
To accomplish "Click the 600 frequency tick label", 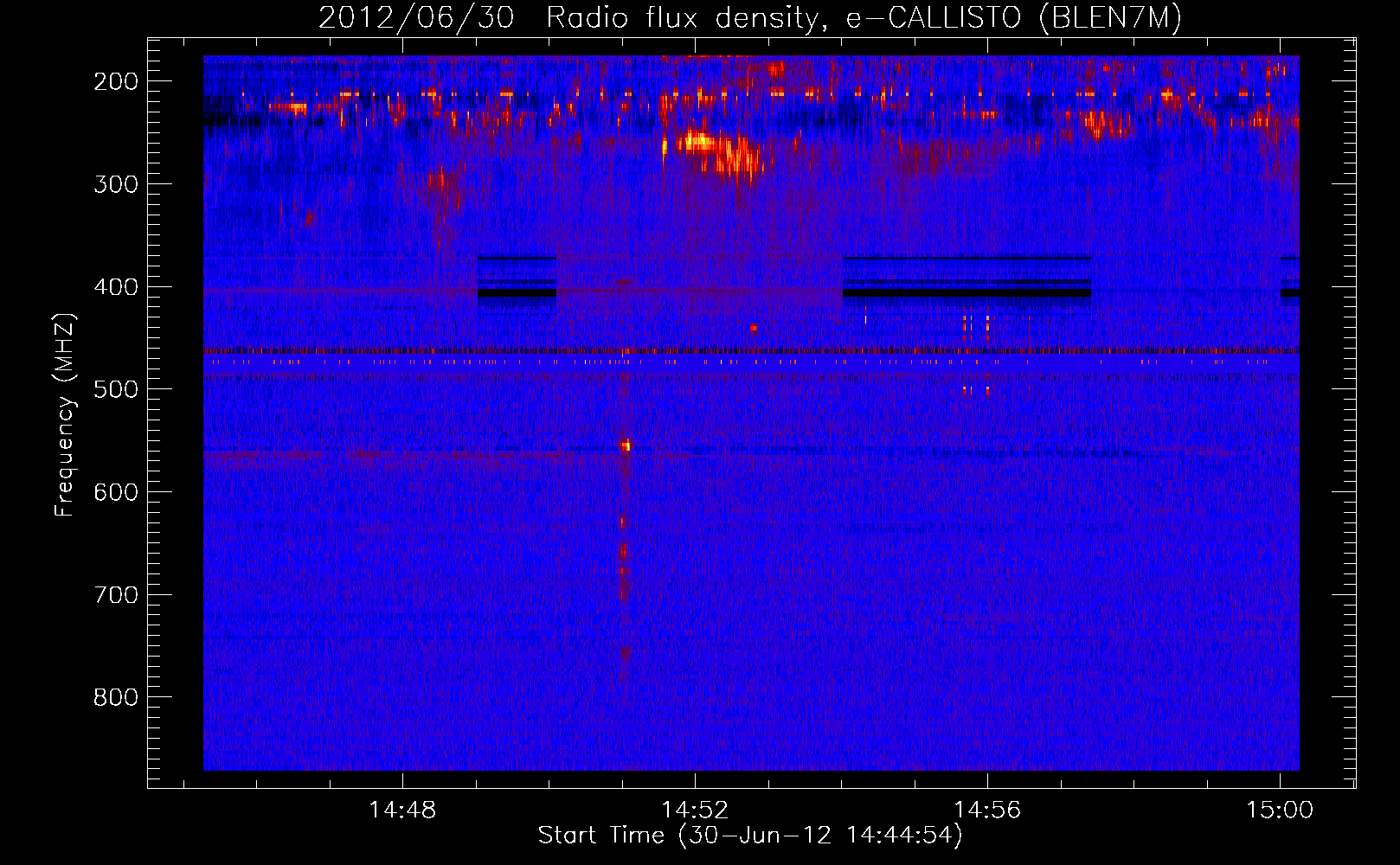I will 116,492.
